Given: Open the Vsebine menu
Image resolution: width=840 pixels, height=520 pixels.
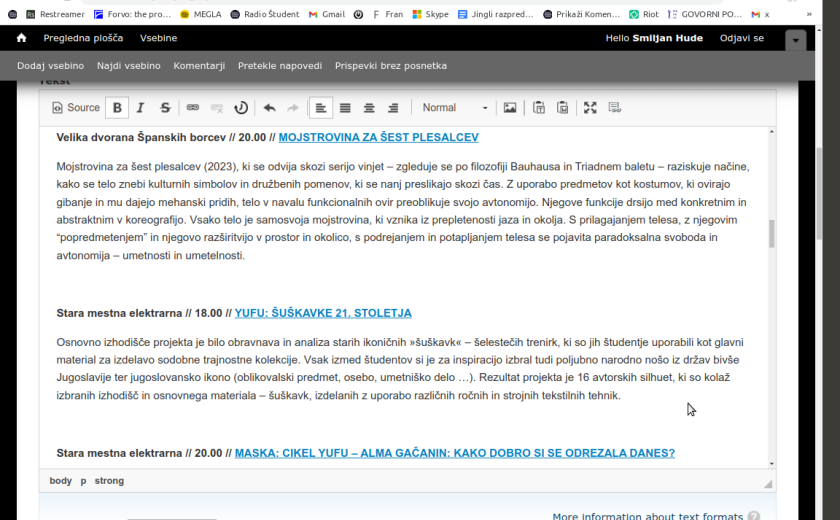Looking at the screenshot, I should pos(158,38).
